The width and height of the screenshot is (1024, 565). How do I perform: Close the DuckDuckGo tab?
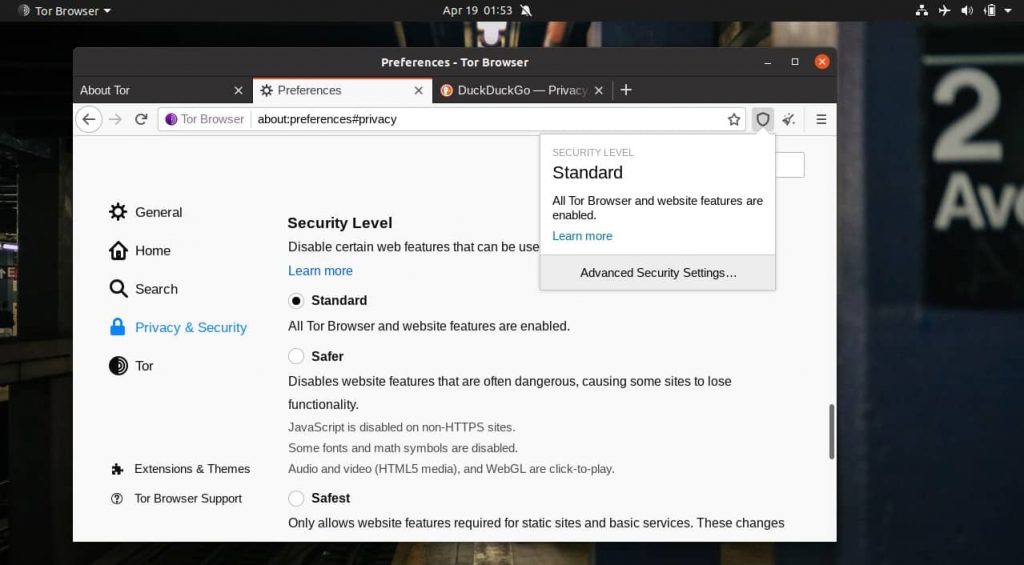coord(599,90)
